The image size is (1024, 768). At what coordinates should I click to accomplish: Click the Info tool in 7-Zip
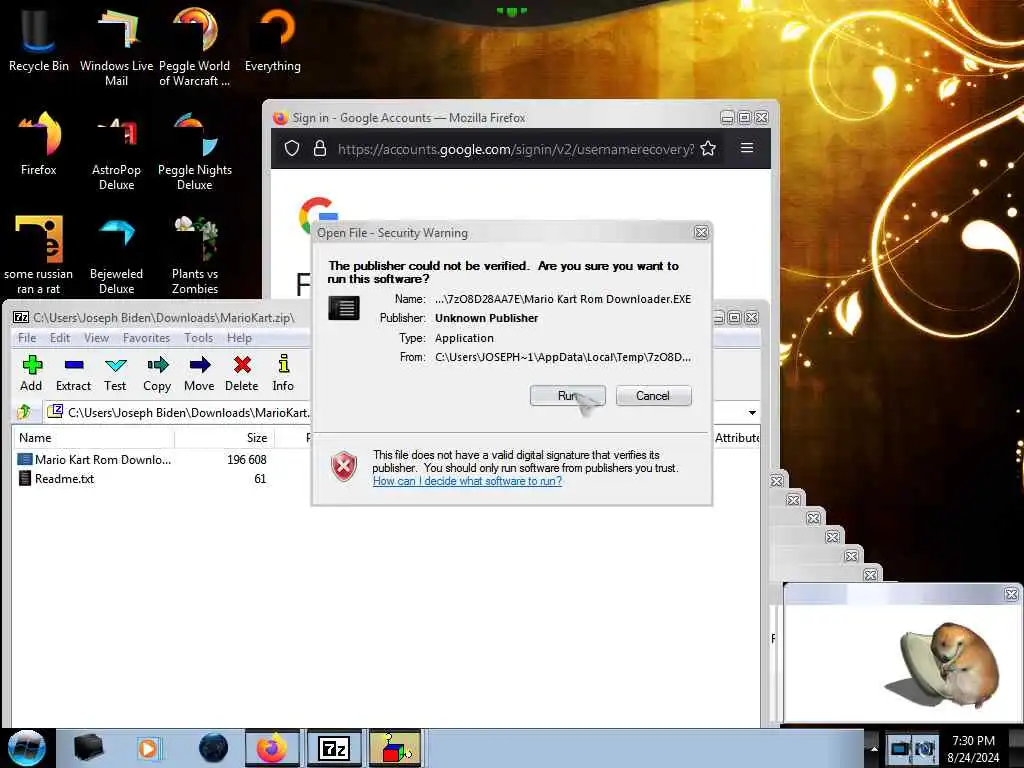click(x=283, y=374)
